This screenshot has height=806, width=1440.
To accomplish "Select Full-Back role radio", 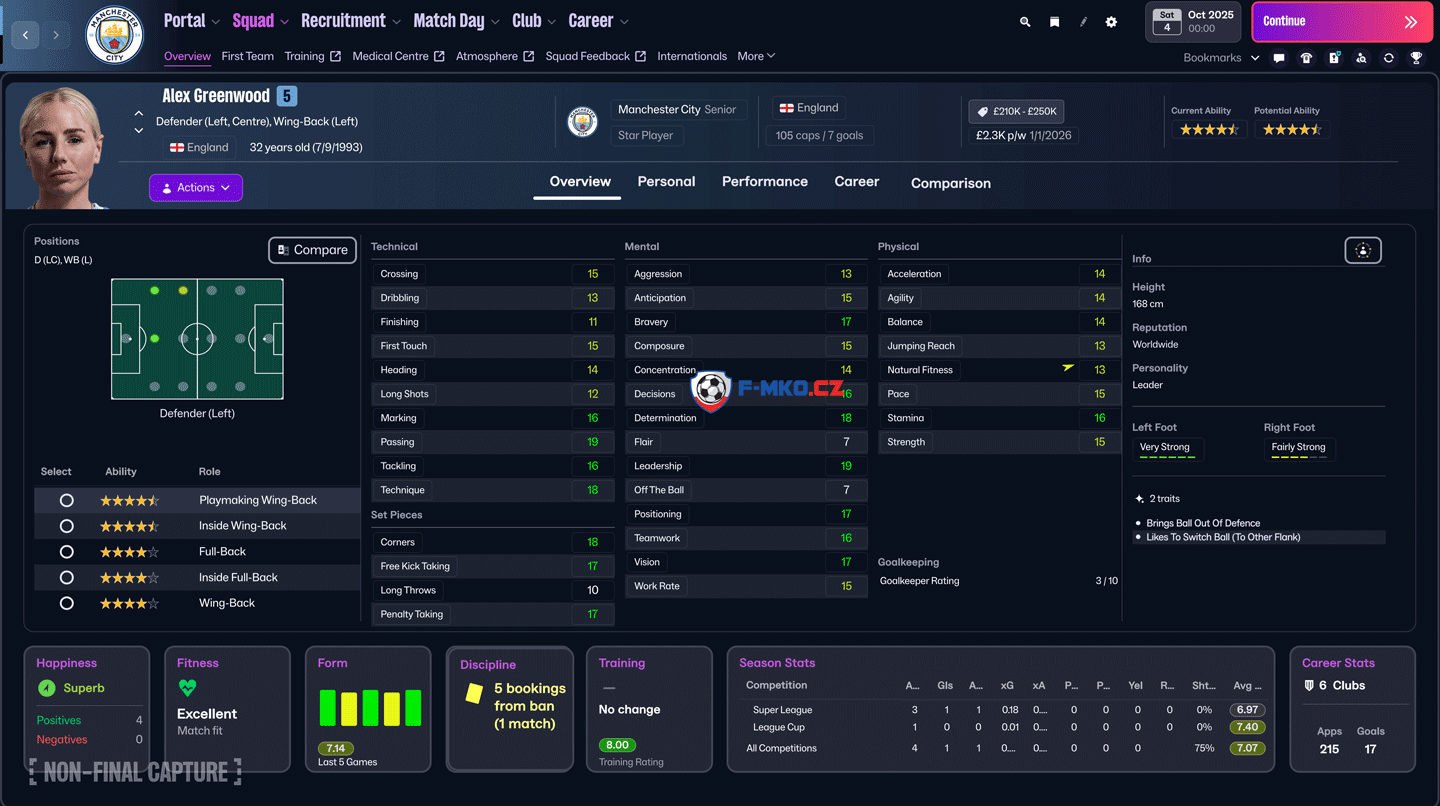I will tap(67, 552).
